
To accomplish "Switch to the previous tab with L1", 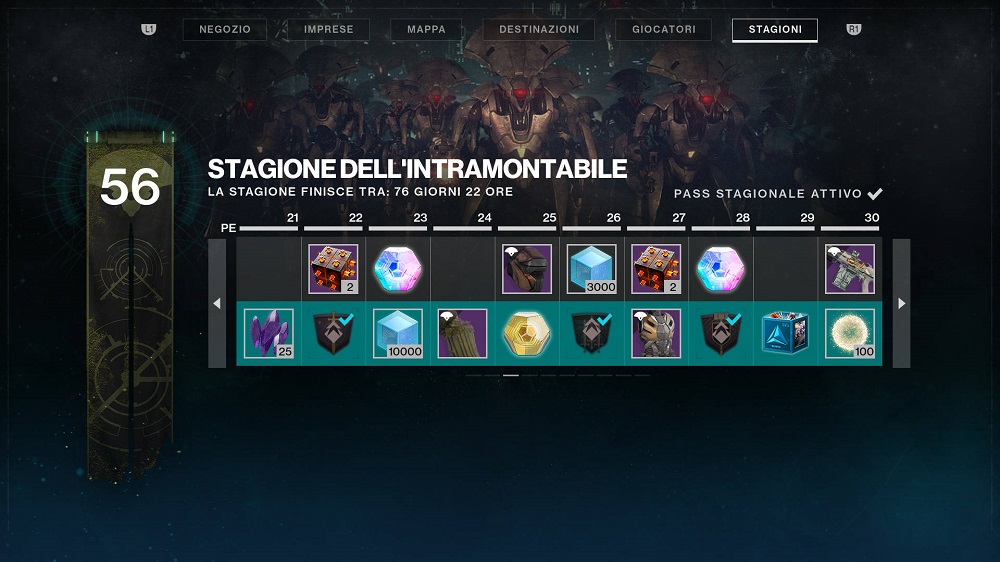I will (x=149, y=29).
